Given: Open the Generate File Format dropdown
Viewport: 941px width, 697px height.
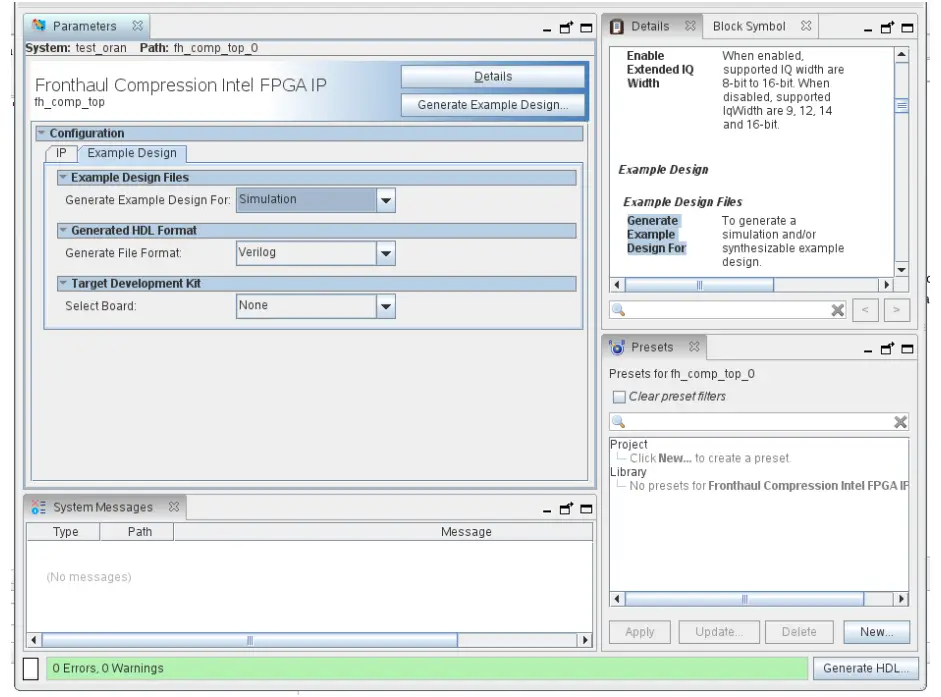Looking at the screenshot, I should click(386, 253).
